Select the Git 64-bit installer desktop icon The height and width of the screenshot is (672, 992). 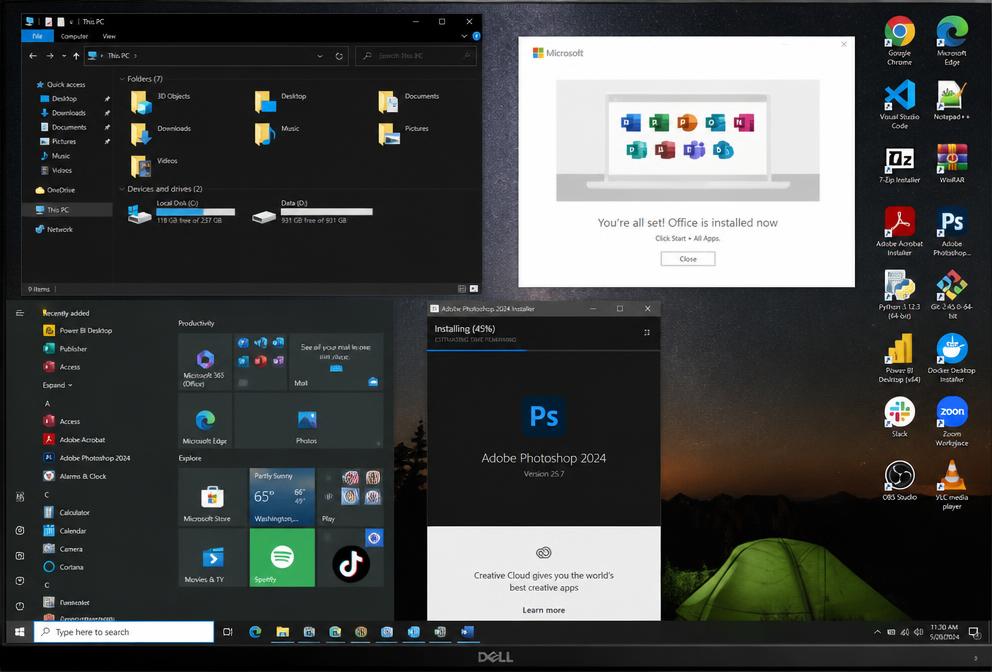[x=952, y=294]
